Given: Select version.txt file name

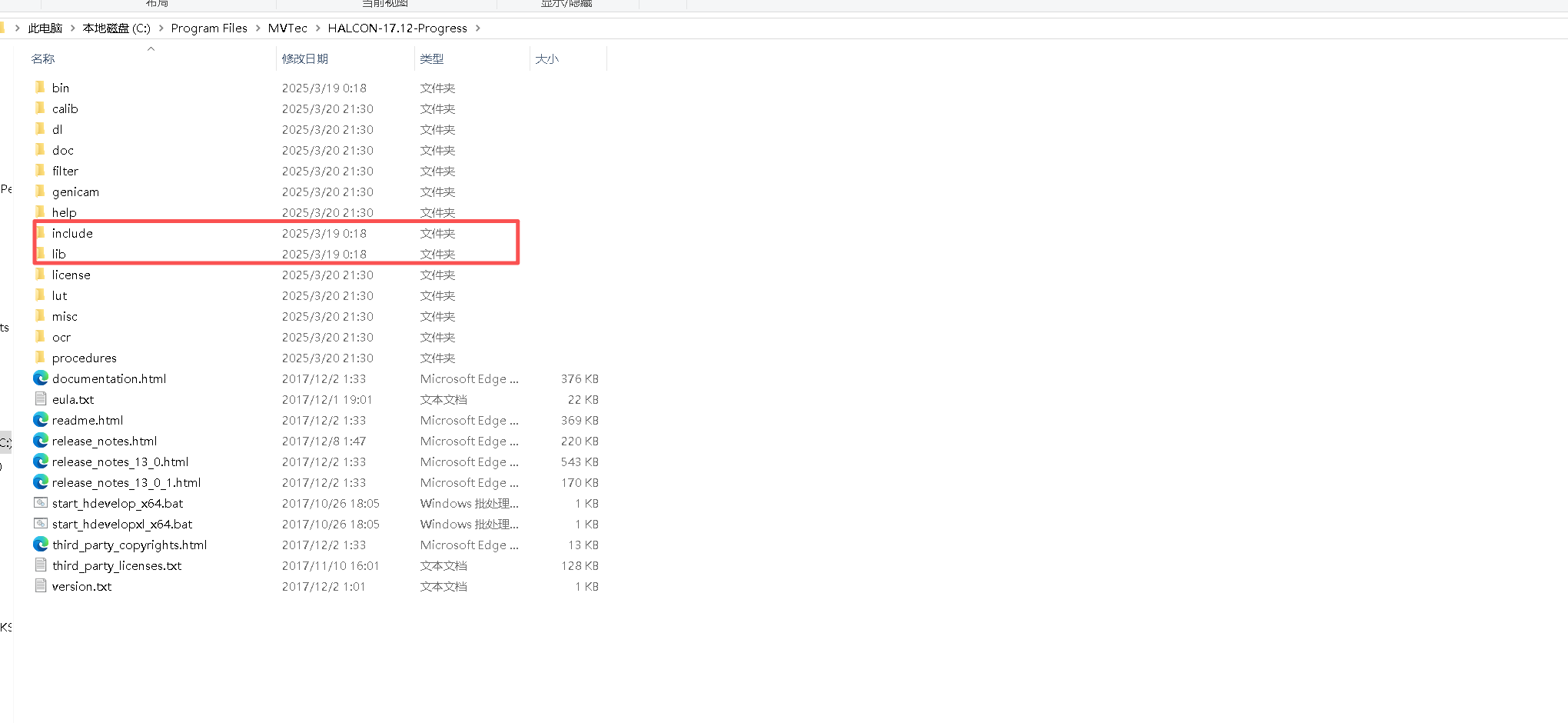Looking at the screenshot, I should tap(81, 586).
